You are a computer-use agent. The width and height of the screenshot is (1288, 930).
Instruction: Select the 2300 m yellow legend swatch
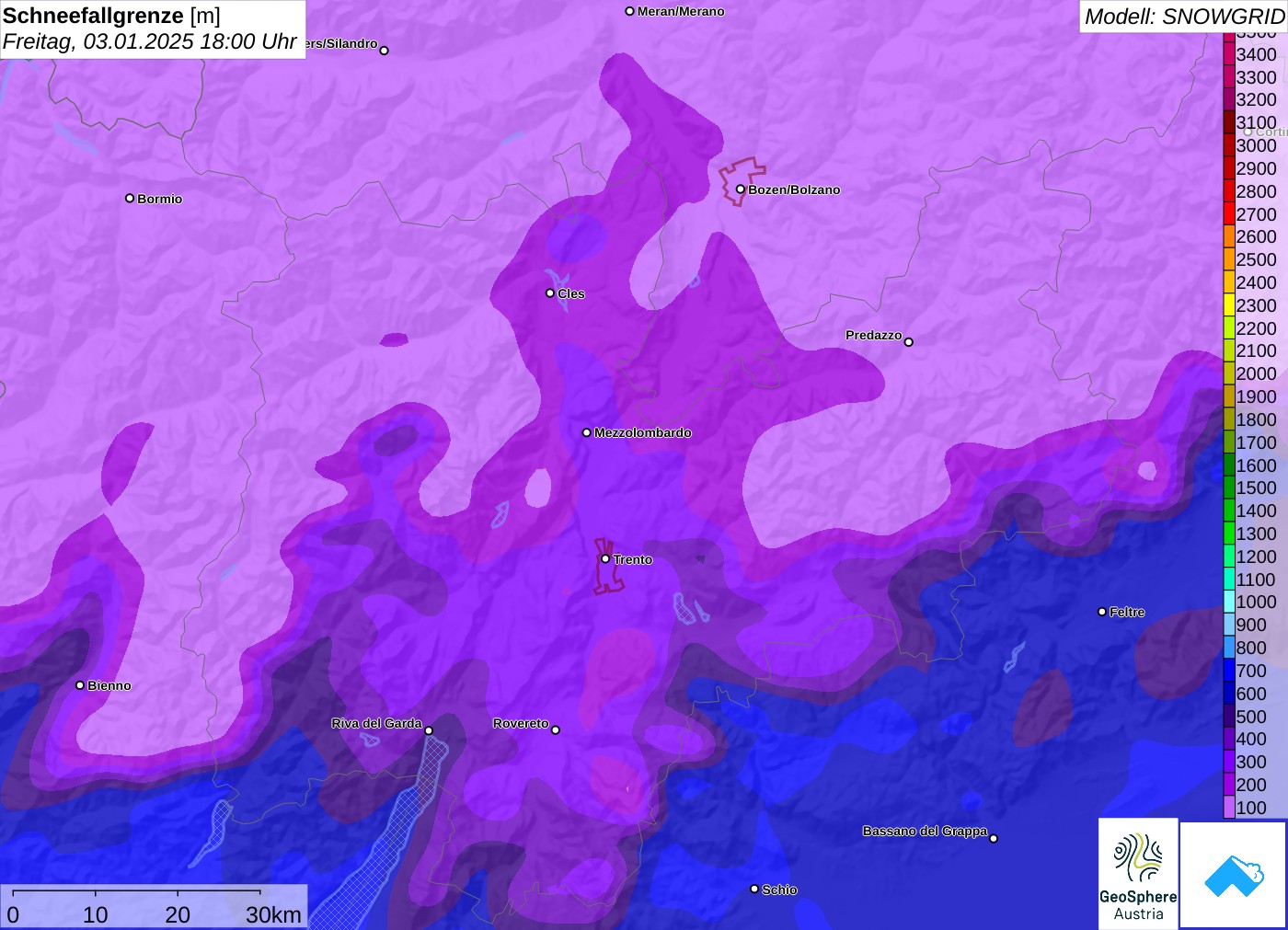point(1229,305)
